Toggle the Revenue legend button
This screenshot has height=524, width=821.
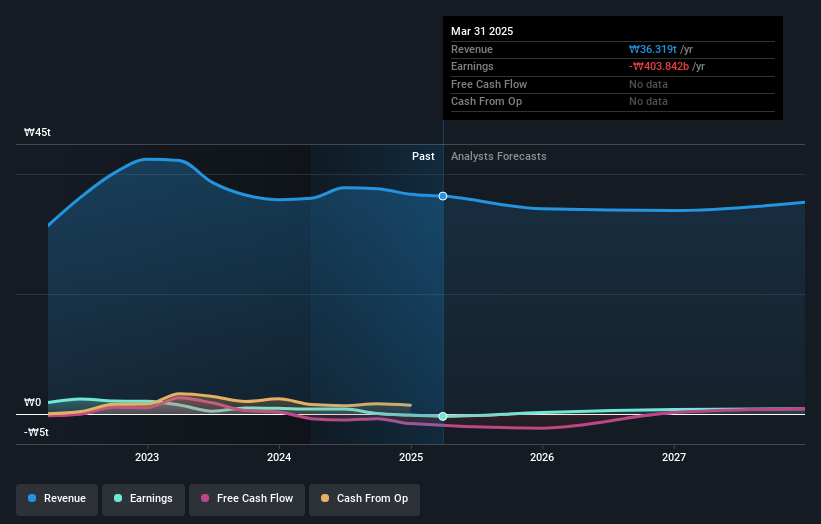pyautogui.click(x=57, y=499)
